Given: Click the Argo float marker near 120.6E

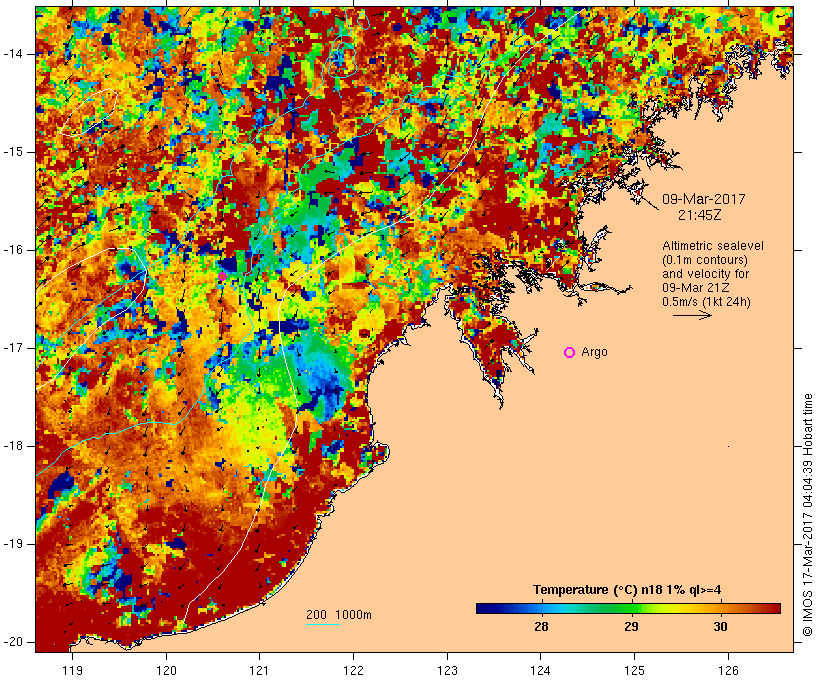Looking at the screenshot, I should point(222,276).
